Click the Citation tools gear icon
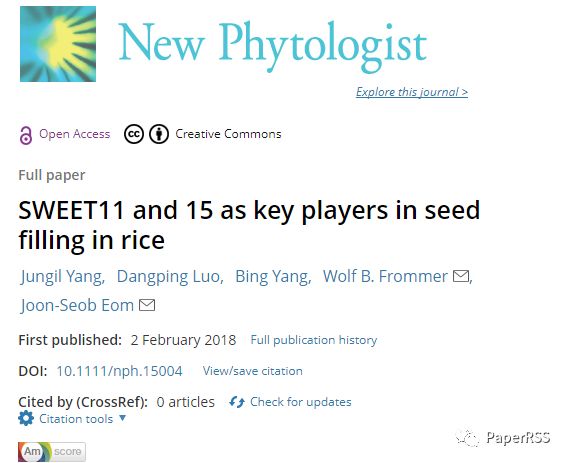Image resolution: width=567 pixels, height=463 pixels. point(26,418)
